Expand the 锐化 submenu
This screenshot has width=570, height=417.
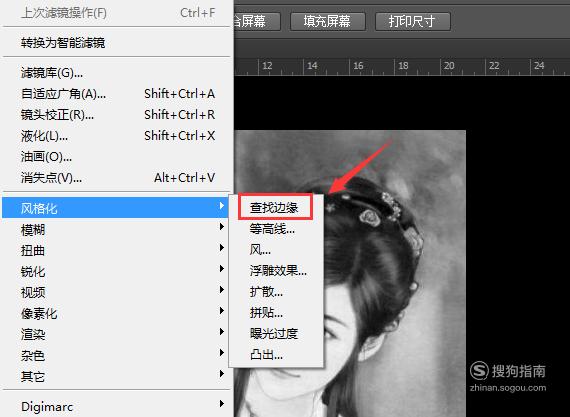tap(116, 272)
